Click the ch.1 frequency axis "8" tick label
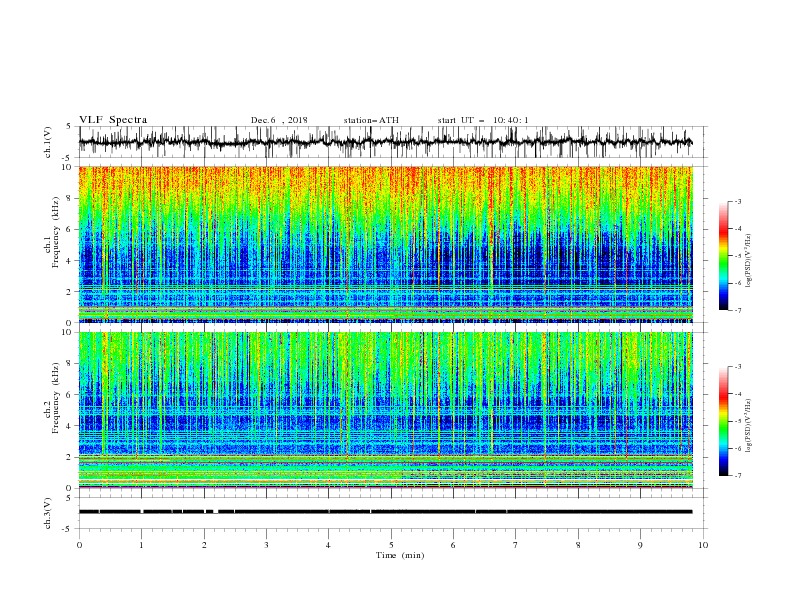This screenshot has width=792, height=612. tap(71, 198)
